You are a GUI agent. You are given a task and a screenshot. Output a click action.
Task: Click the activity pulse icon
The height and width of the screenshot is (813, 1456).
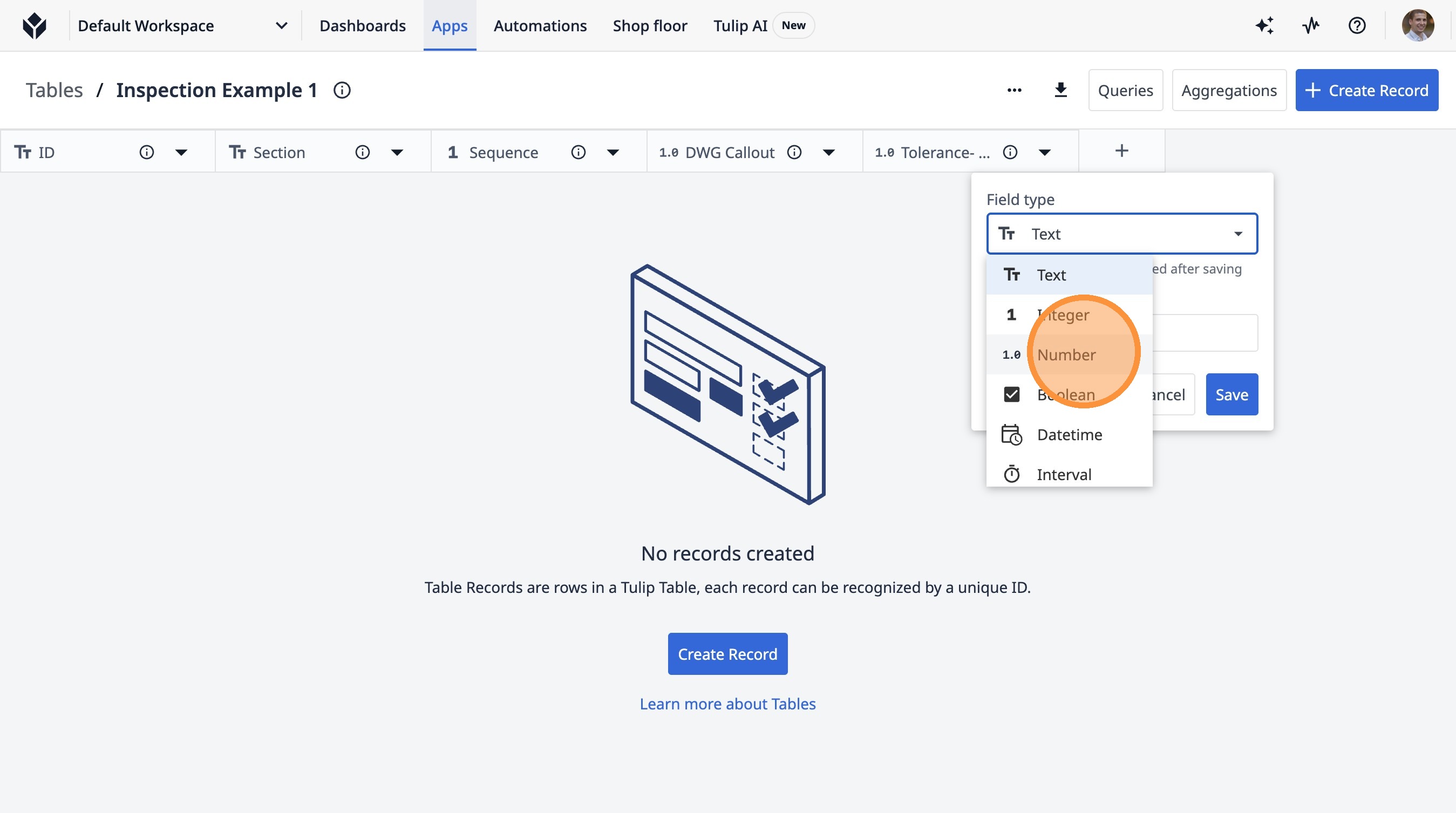pos(1311,25)
